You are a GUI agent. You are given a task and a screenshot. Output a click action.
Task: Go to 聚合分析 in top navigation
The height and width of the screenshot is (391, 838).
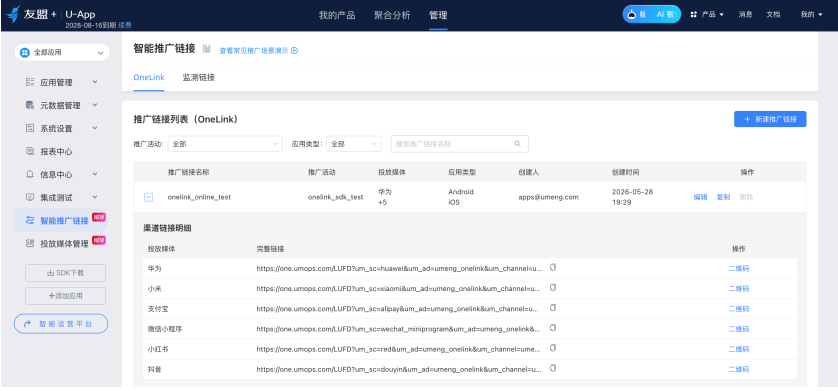pos(392,15)
